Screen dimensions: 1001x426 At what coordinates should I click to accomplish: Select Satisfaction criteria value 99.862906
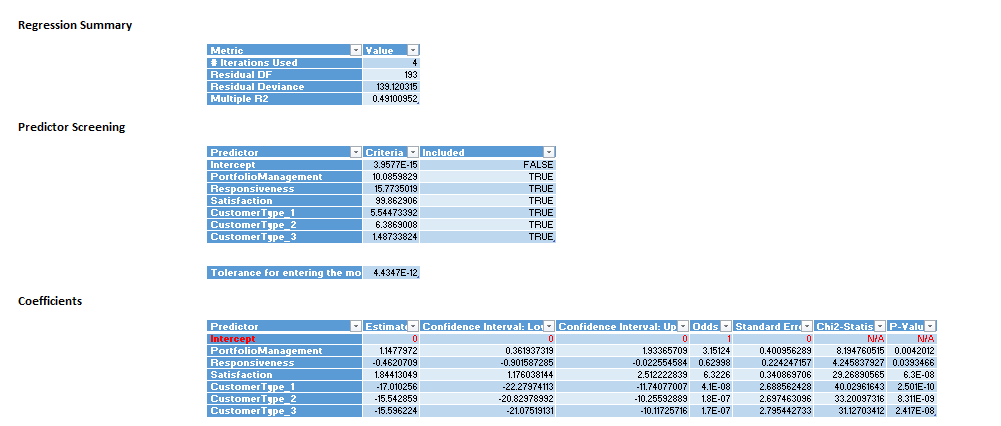(x=391, y=201)
